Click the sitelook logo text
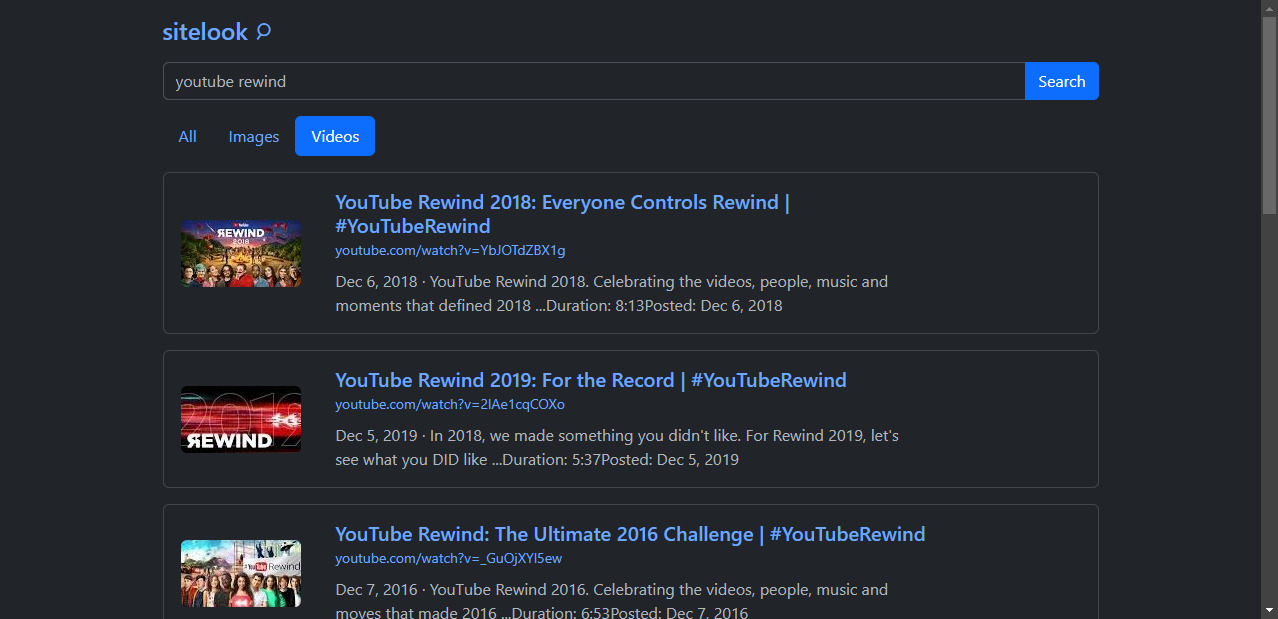The image size is (1278, 619). coord(205,32)
